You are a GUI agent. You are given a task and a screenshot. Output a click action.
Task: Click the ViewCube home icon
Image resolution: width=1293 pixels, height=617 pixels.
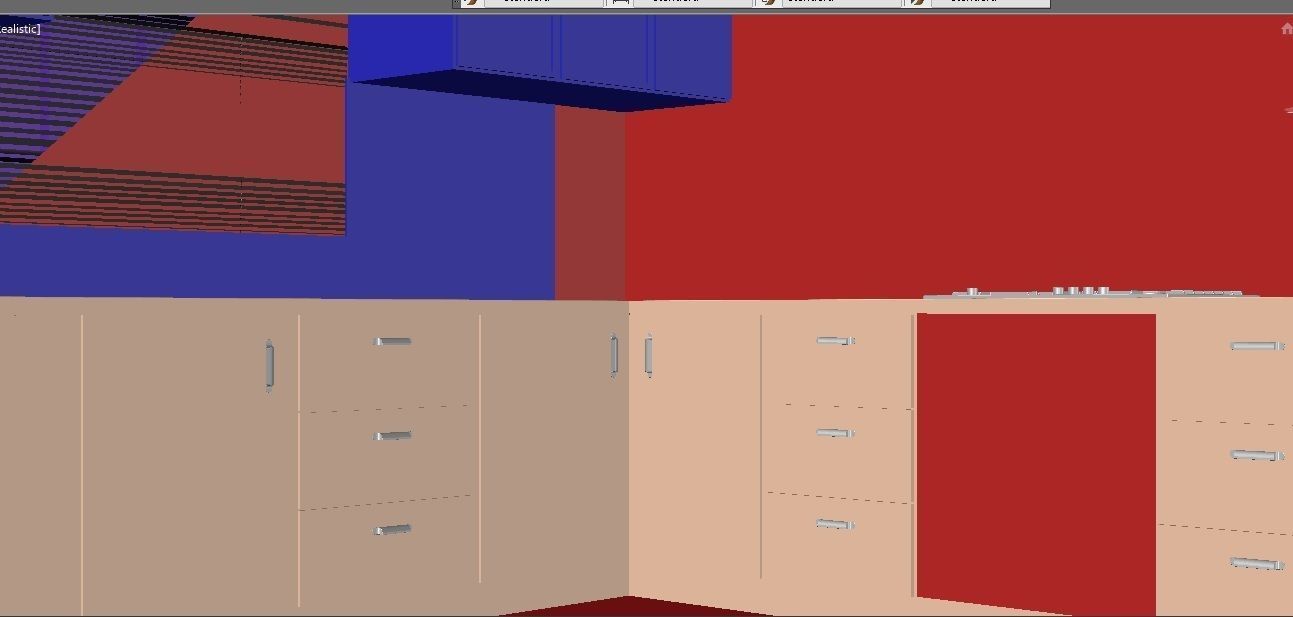1286,29
